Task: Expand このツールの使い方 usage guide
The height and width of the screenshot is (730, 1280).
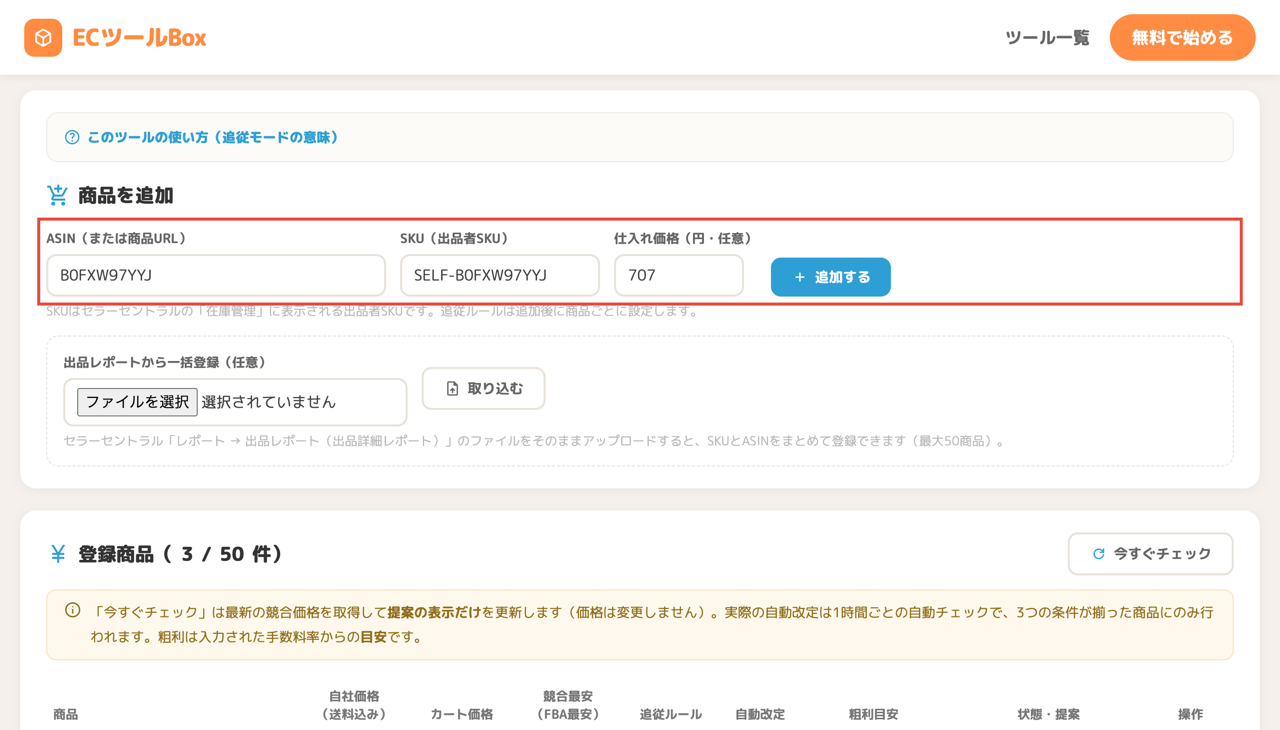Action: pos(640,137)
